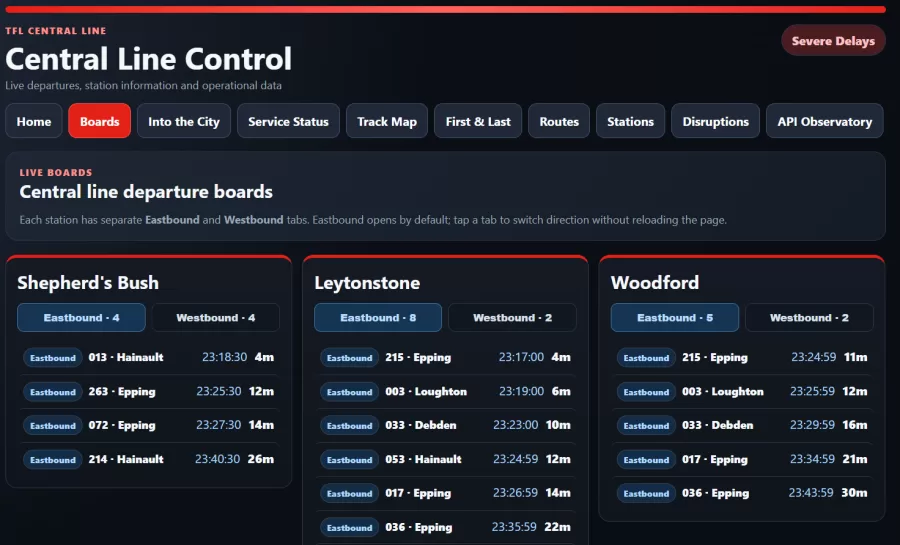Image resolution: width=900 pixels, height=545 pixels.
Task: Click Leytonstone 003 · Loughton departure
Action: click(x=445, y=391)
